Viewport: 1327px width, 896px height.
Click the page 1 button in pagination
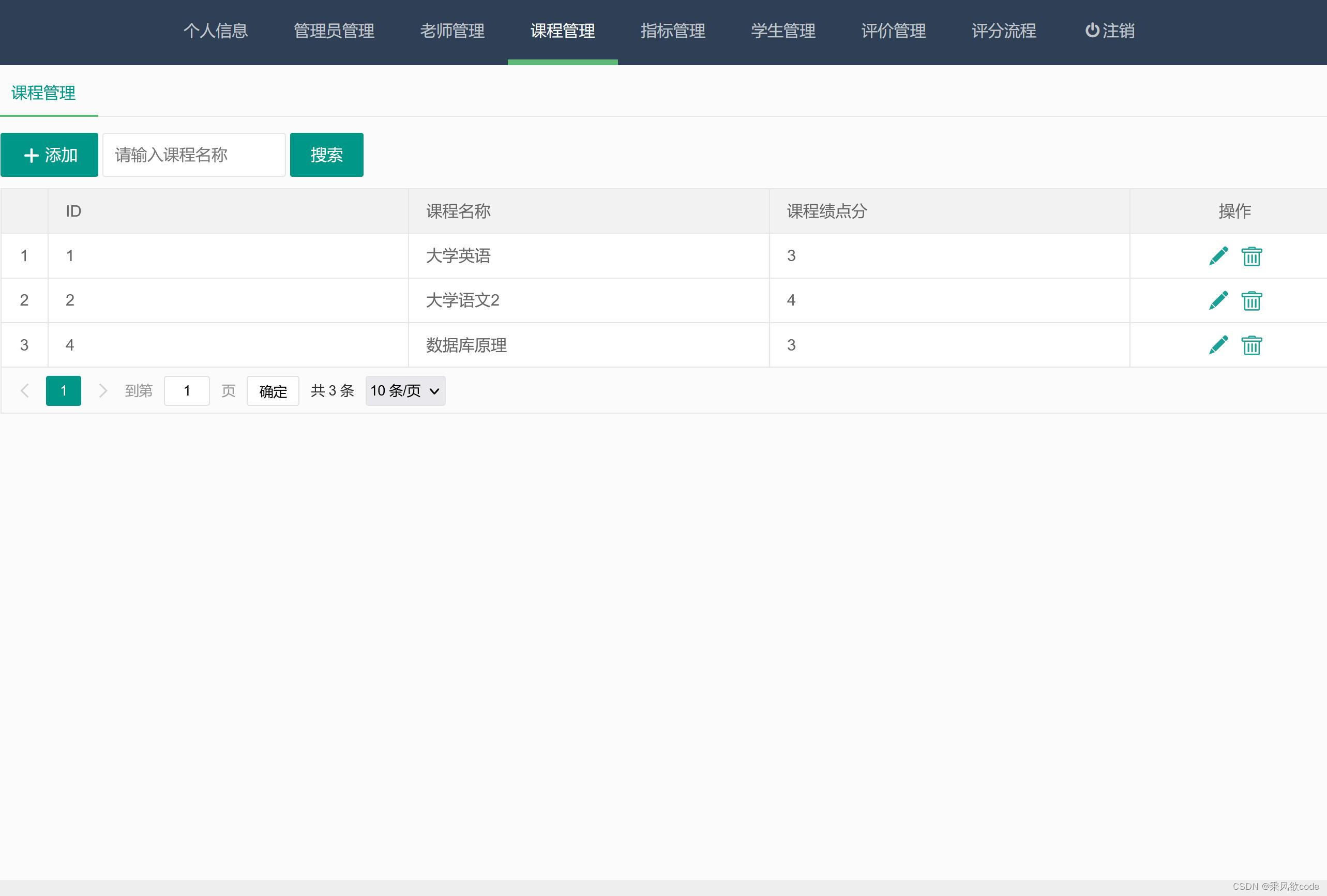pyautogui.click(x=63, y=390)
